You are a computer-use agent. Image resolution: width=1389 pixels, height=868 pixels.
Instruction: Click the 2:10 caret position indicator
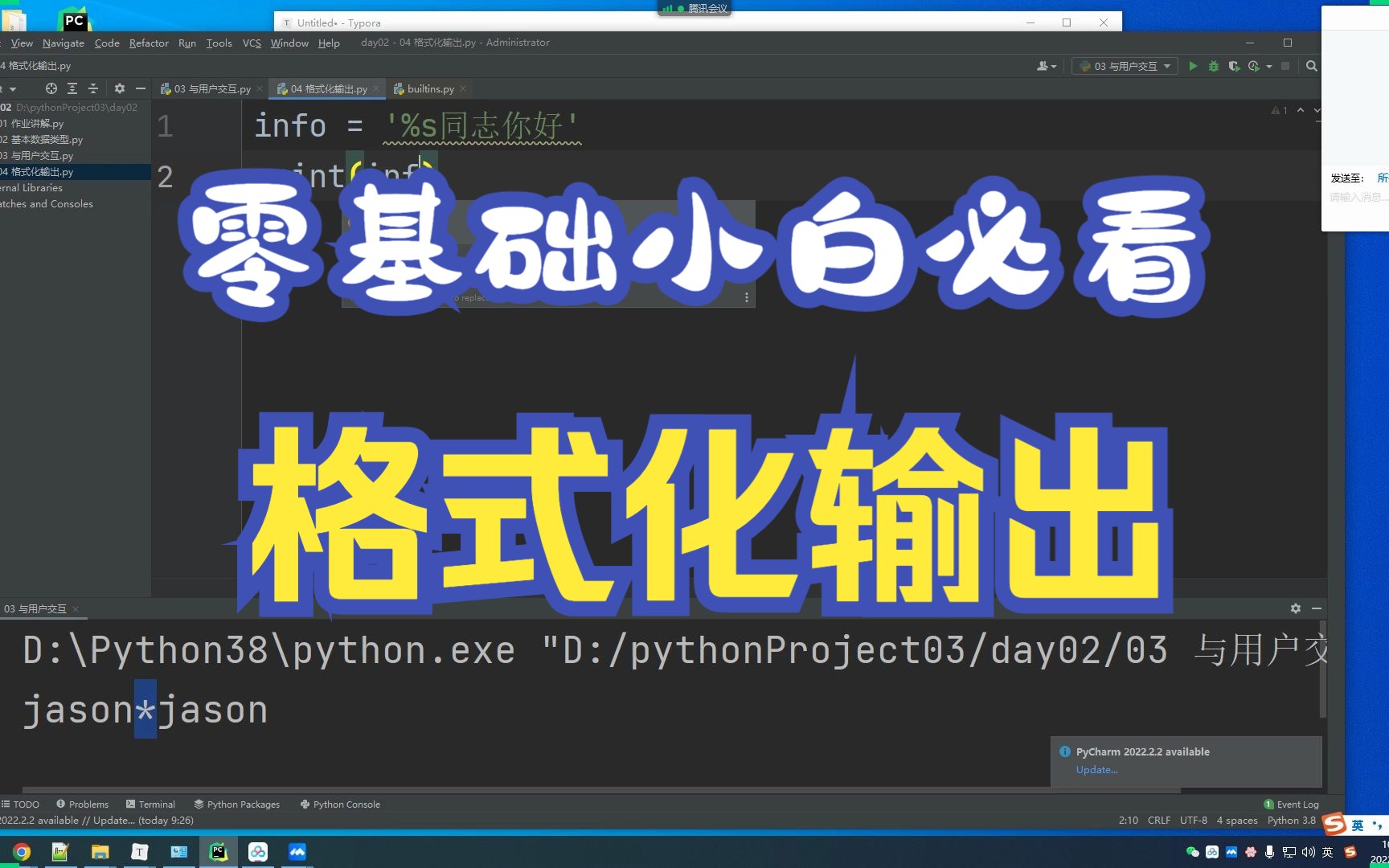click(x=1128, y=821)
